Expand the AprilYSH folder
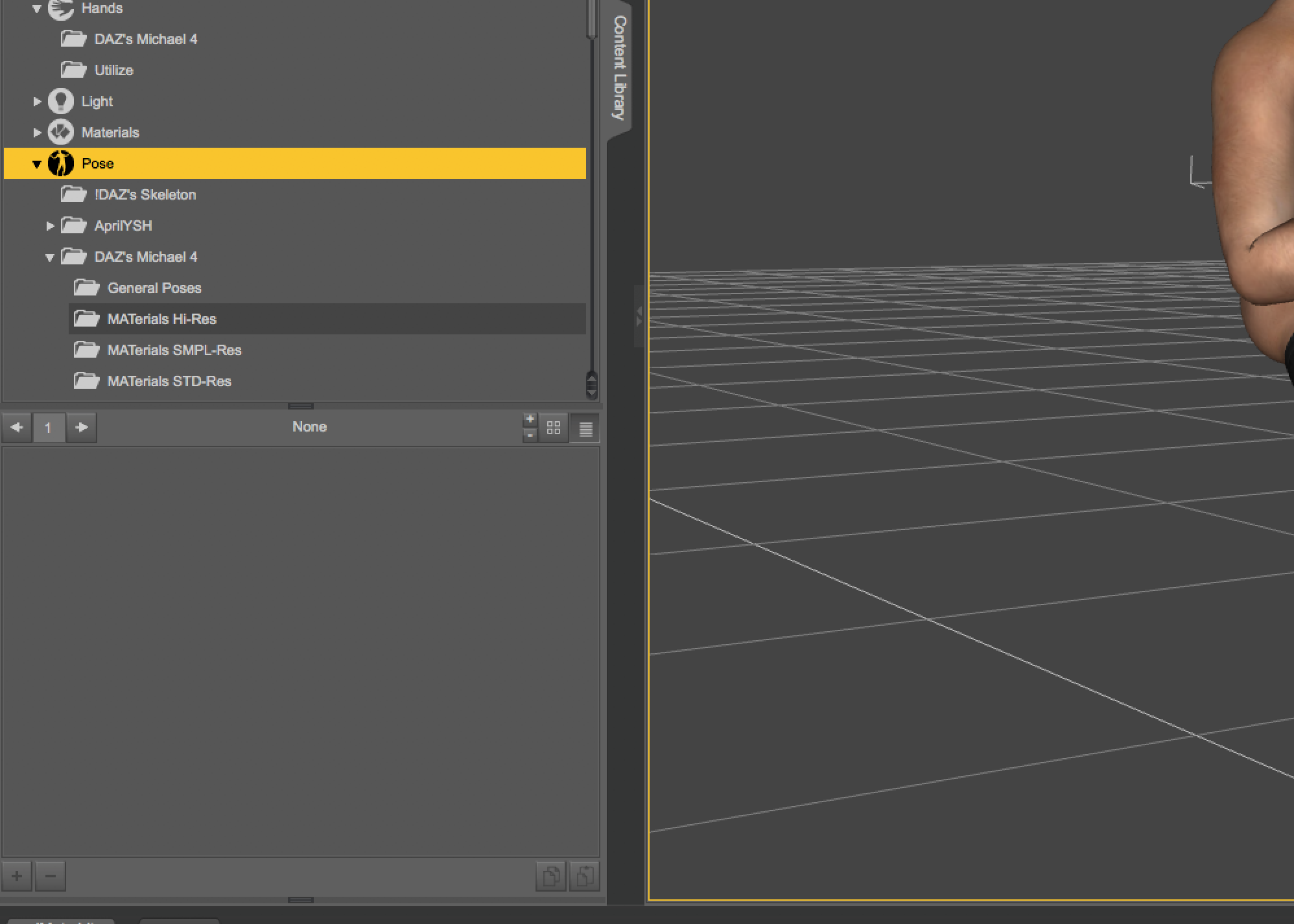The height and width of the screenshot is (924, 1294). tap(50, 225)
